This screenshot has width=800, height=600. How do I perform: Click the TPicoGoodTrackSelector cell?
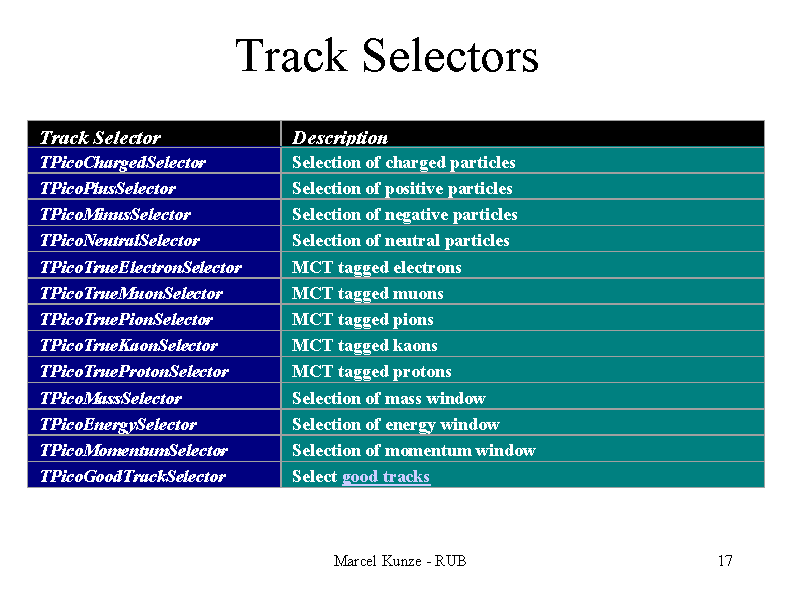[x=133, y=477]
